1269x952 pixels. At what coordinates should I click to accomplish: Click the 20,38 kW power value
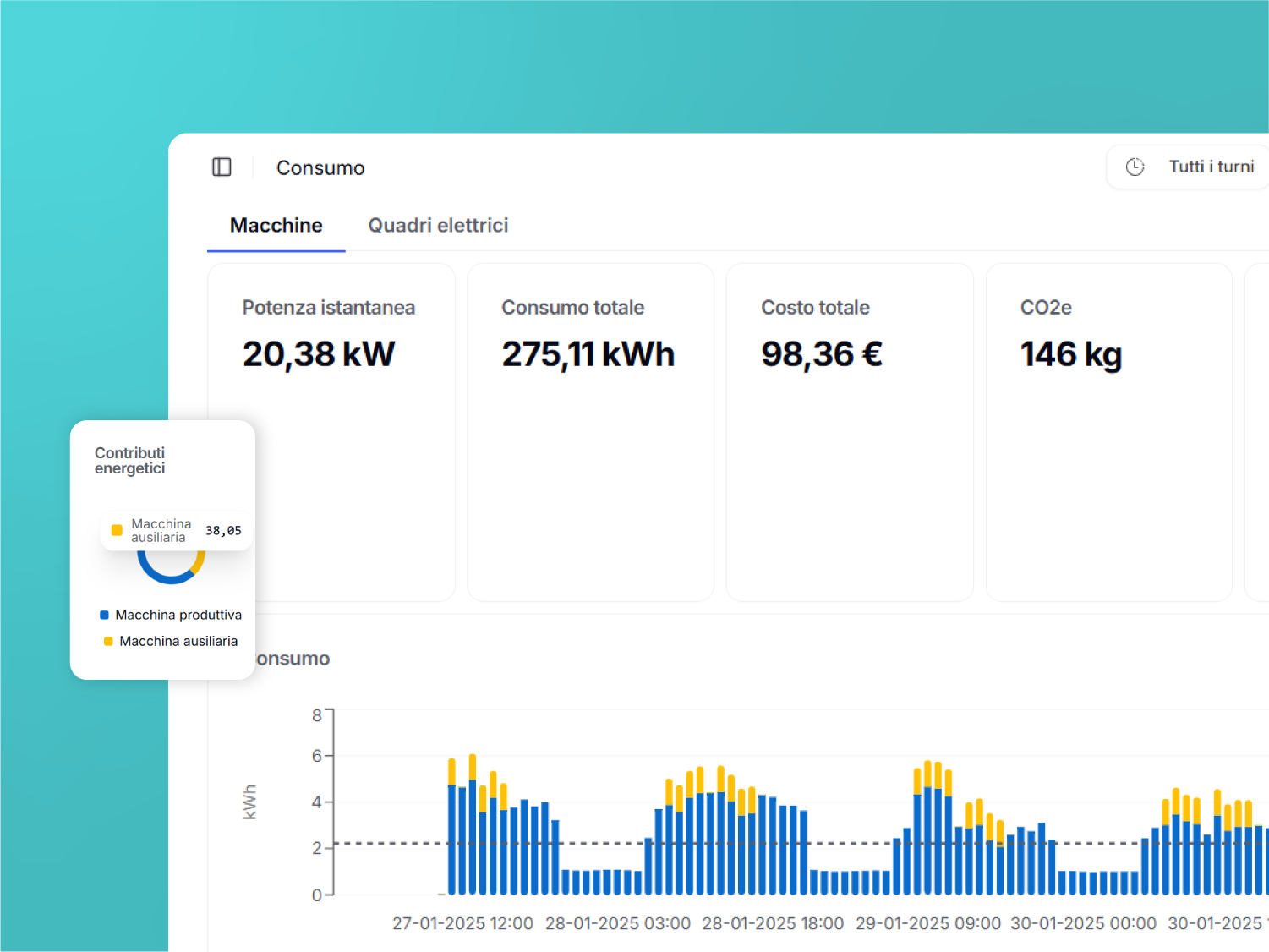coord(319,354)
